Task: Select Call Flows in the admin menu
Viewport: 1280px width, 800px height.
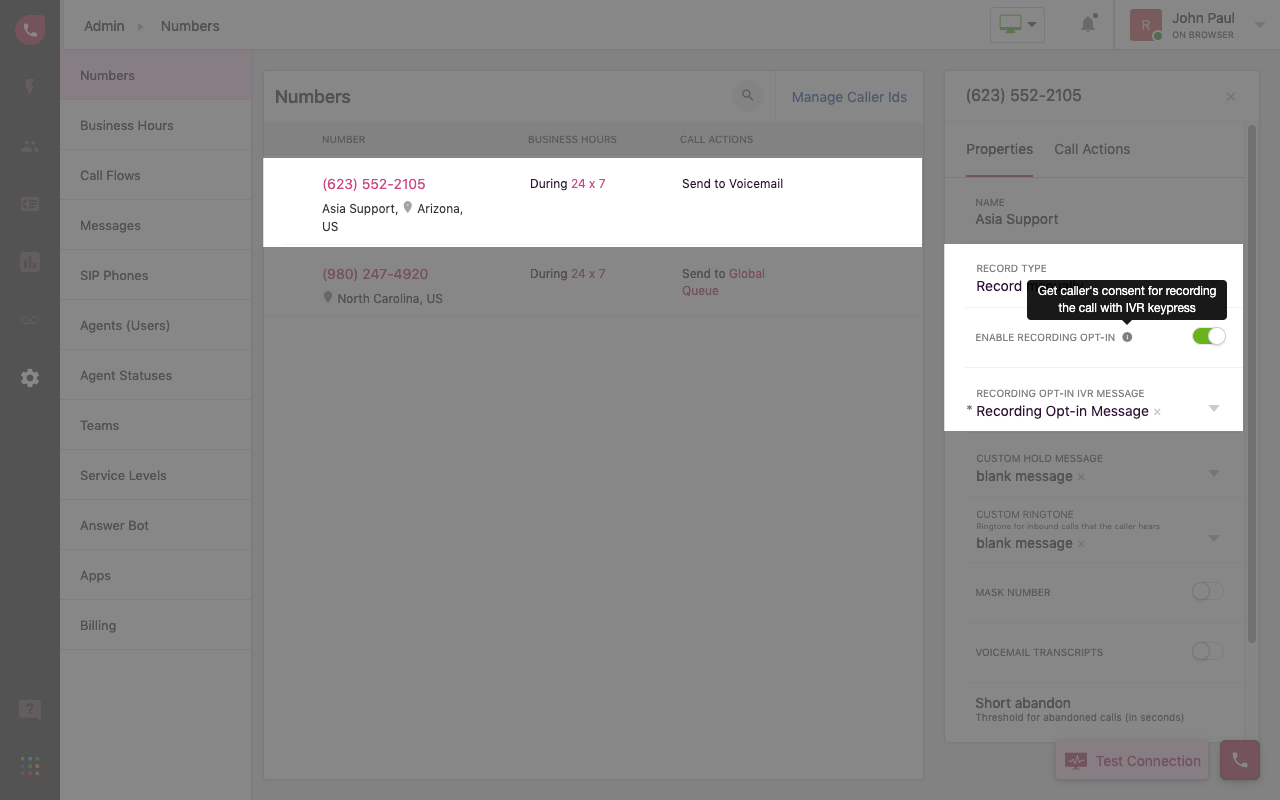Action: tap(110, 175)
